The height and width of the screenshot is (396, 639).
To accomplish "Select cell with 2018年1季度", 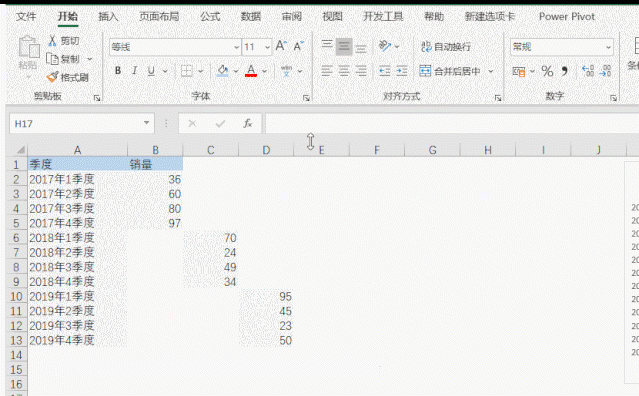I will click(x=77, y=238).
